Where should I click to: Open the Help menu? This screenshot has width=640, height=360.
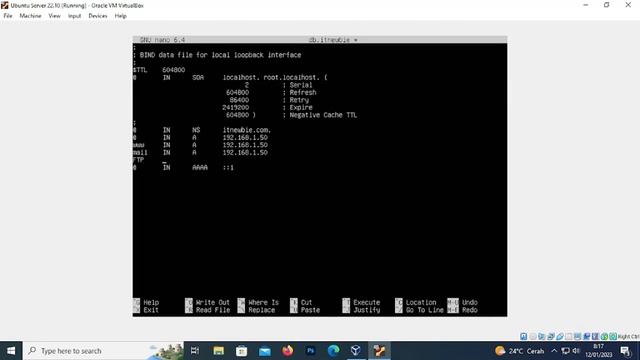click(120, 16)
